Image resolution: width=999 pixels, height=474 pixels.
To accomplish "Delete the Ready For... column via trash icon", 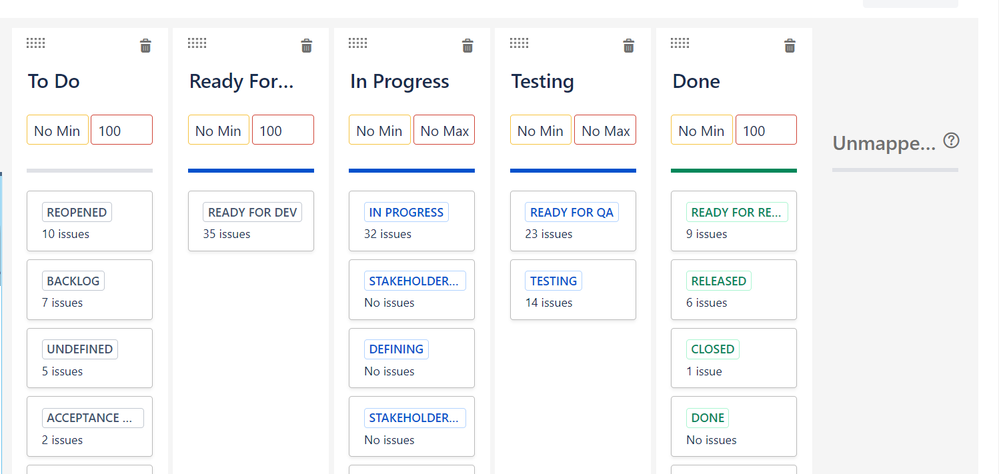I will click(x=306, y=46).
